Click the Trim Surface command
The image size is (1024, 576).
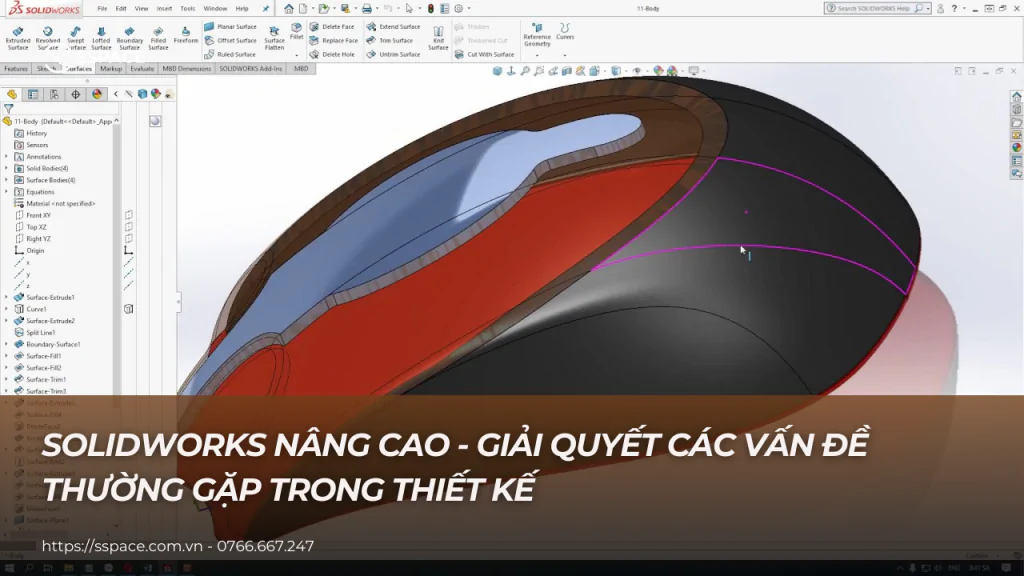(x=390, y=40)
